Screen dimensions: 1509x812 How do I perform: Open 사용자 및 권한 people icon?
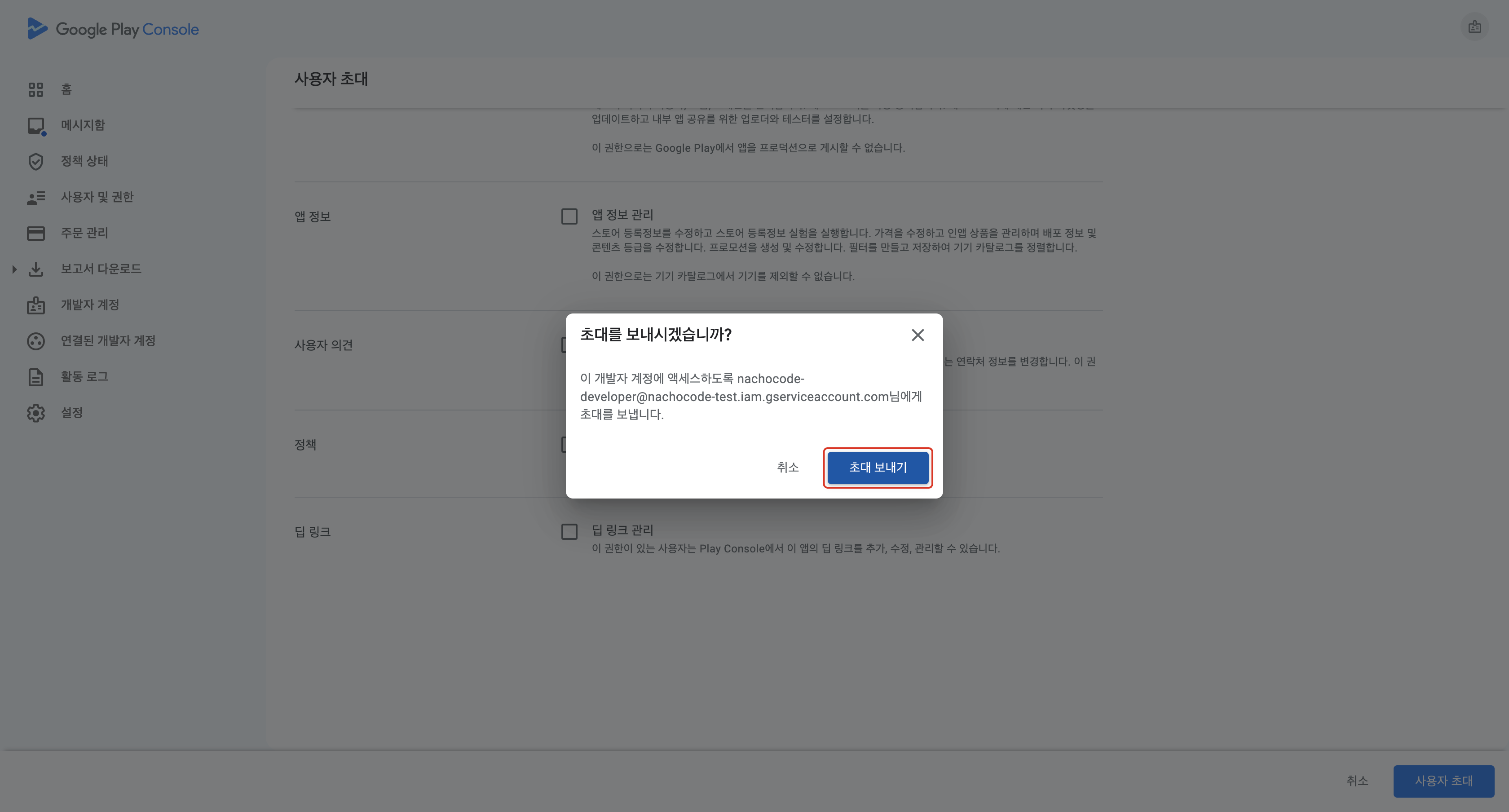point(36,198)
